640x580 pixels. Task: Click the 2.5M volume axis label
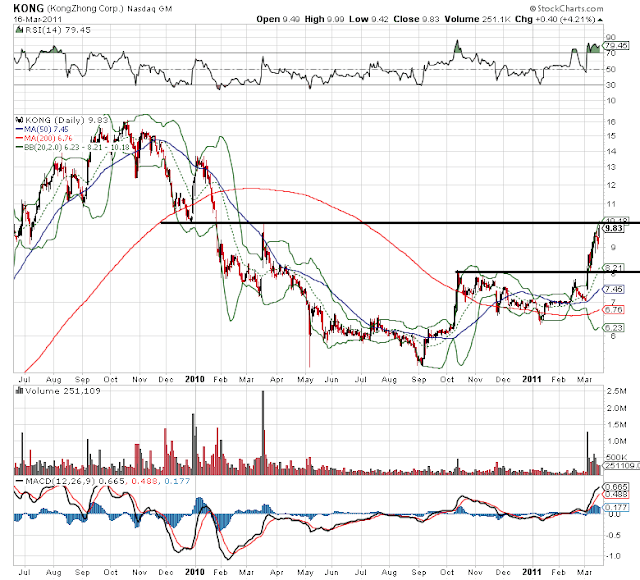click(x=616, y=391)
